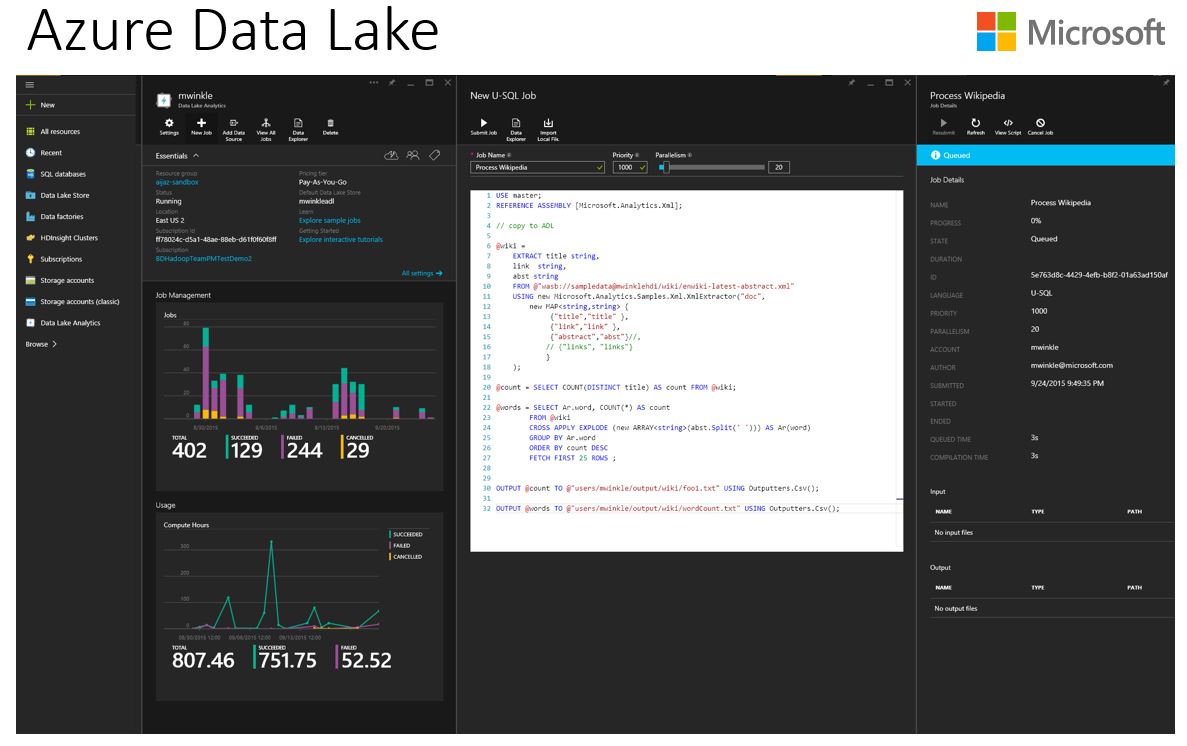1187x746 pixels.
Task: Click the info icon beside Job Name
Action: pyautogui.click(x=509, y=155)
